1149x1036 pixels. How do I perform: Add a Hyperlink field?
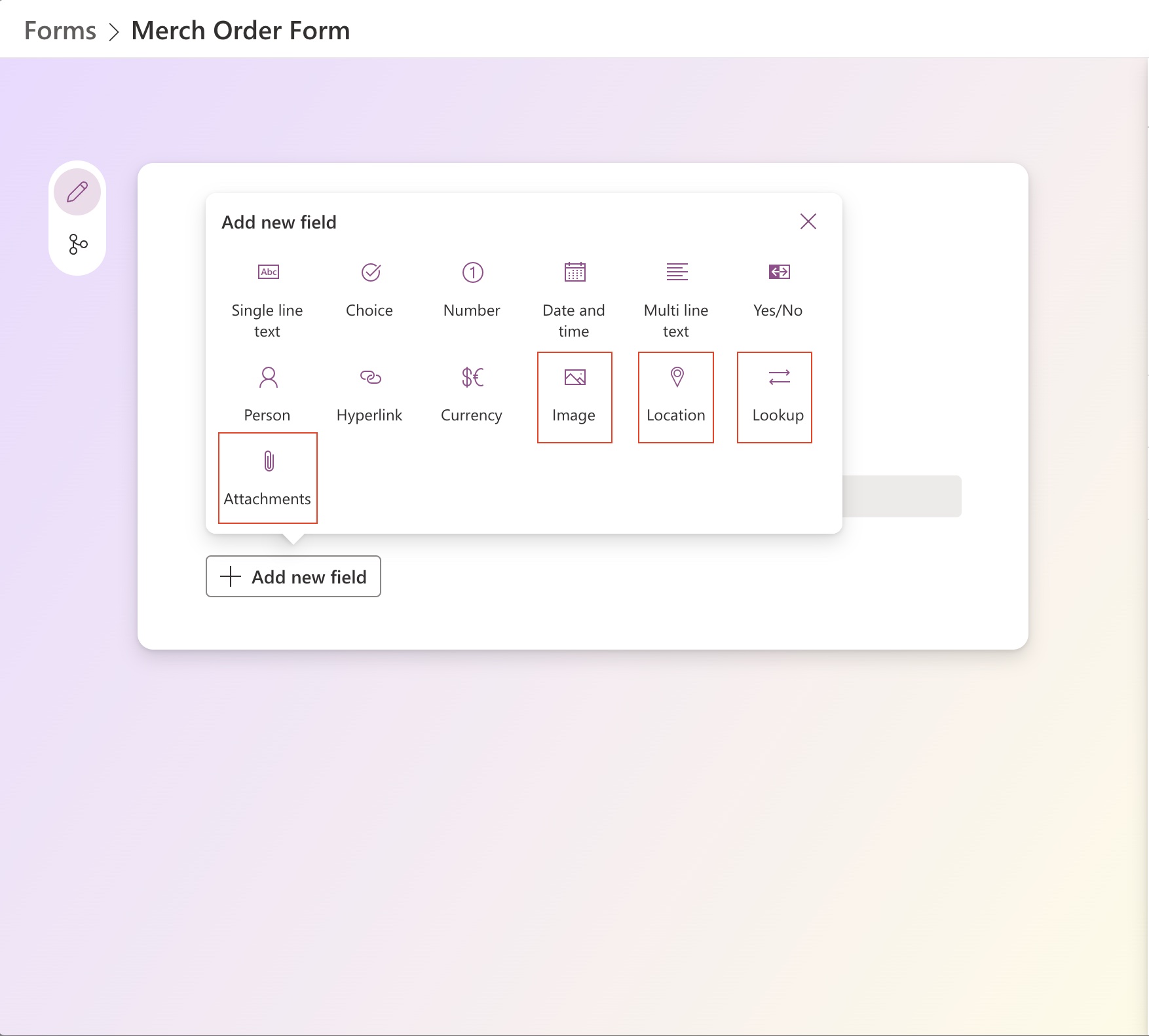pyautogui.click(x=369, y=394)
